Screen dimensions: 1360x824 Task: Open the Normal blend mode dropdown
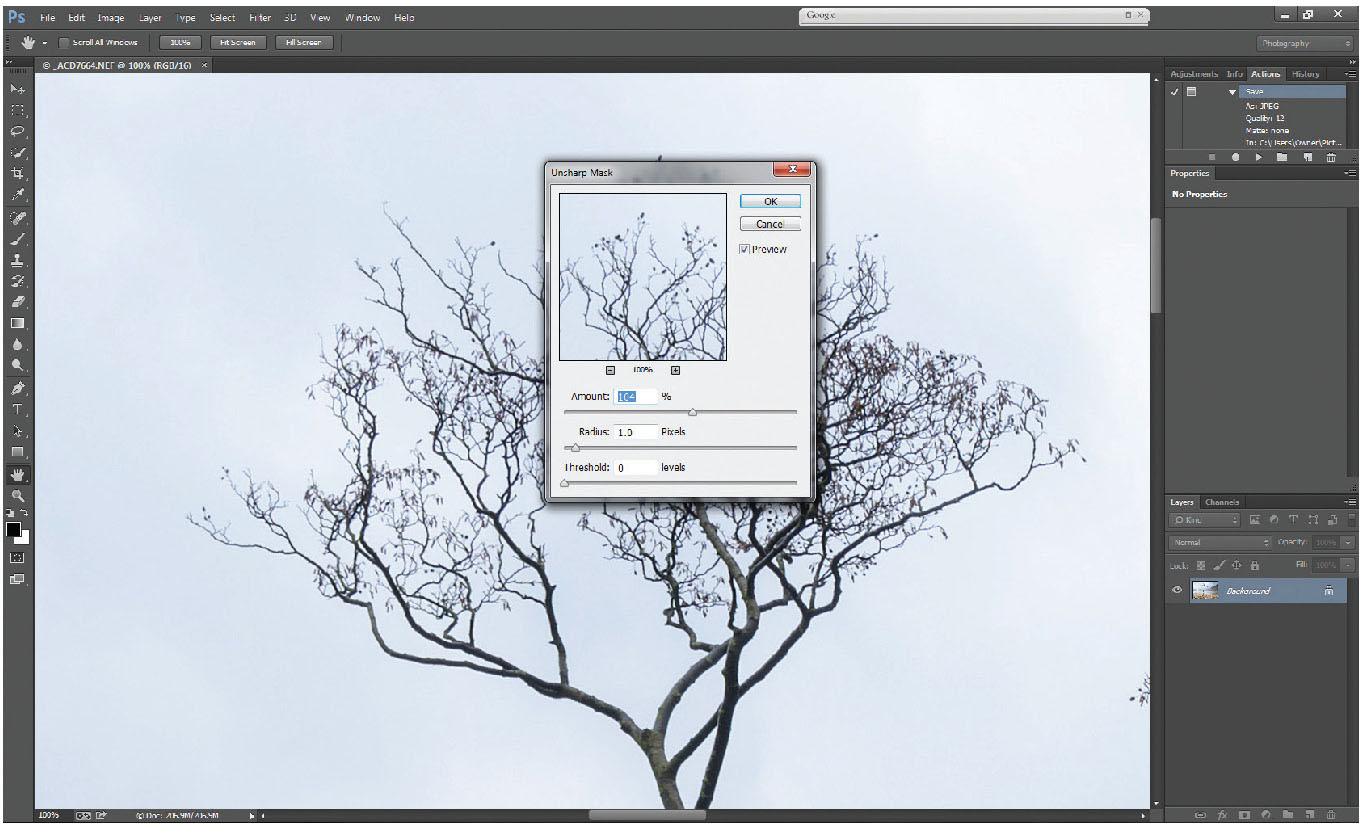click(1220, 542)
